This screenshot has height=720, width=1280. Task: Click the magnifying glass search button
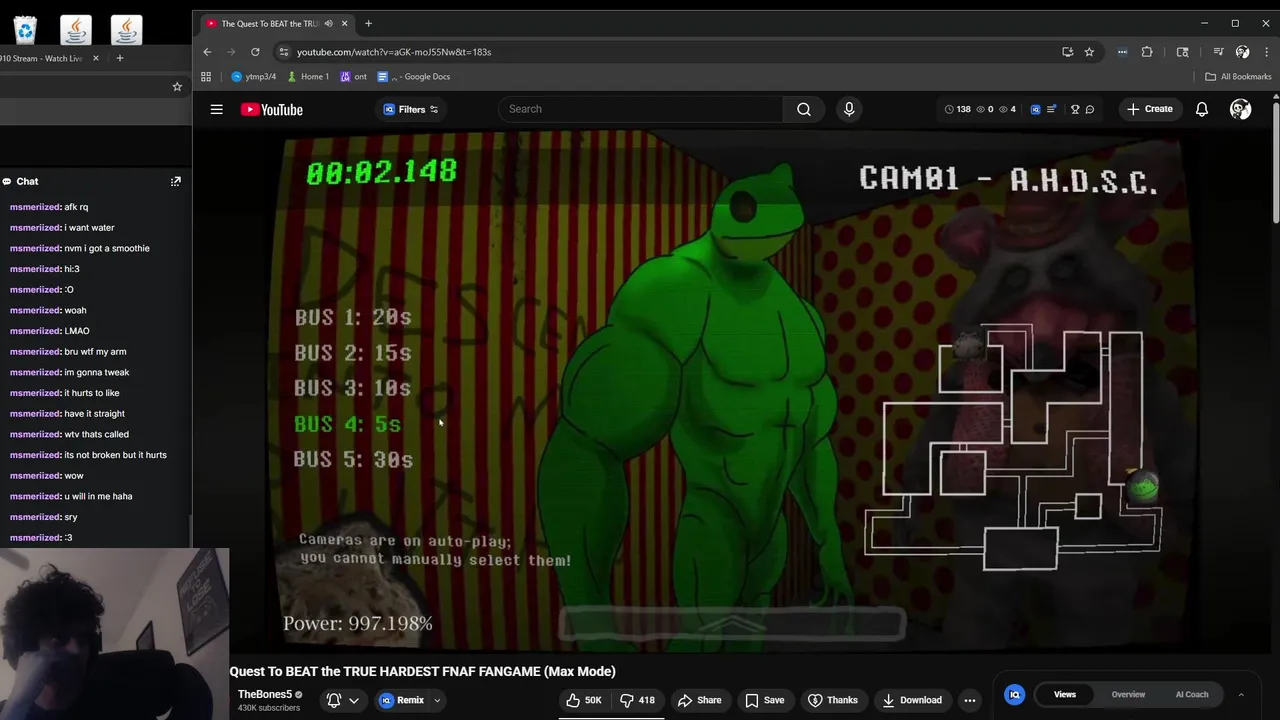804,109
